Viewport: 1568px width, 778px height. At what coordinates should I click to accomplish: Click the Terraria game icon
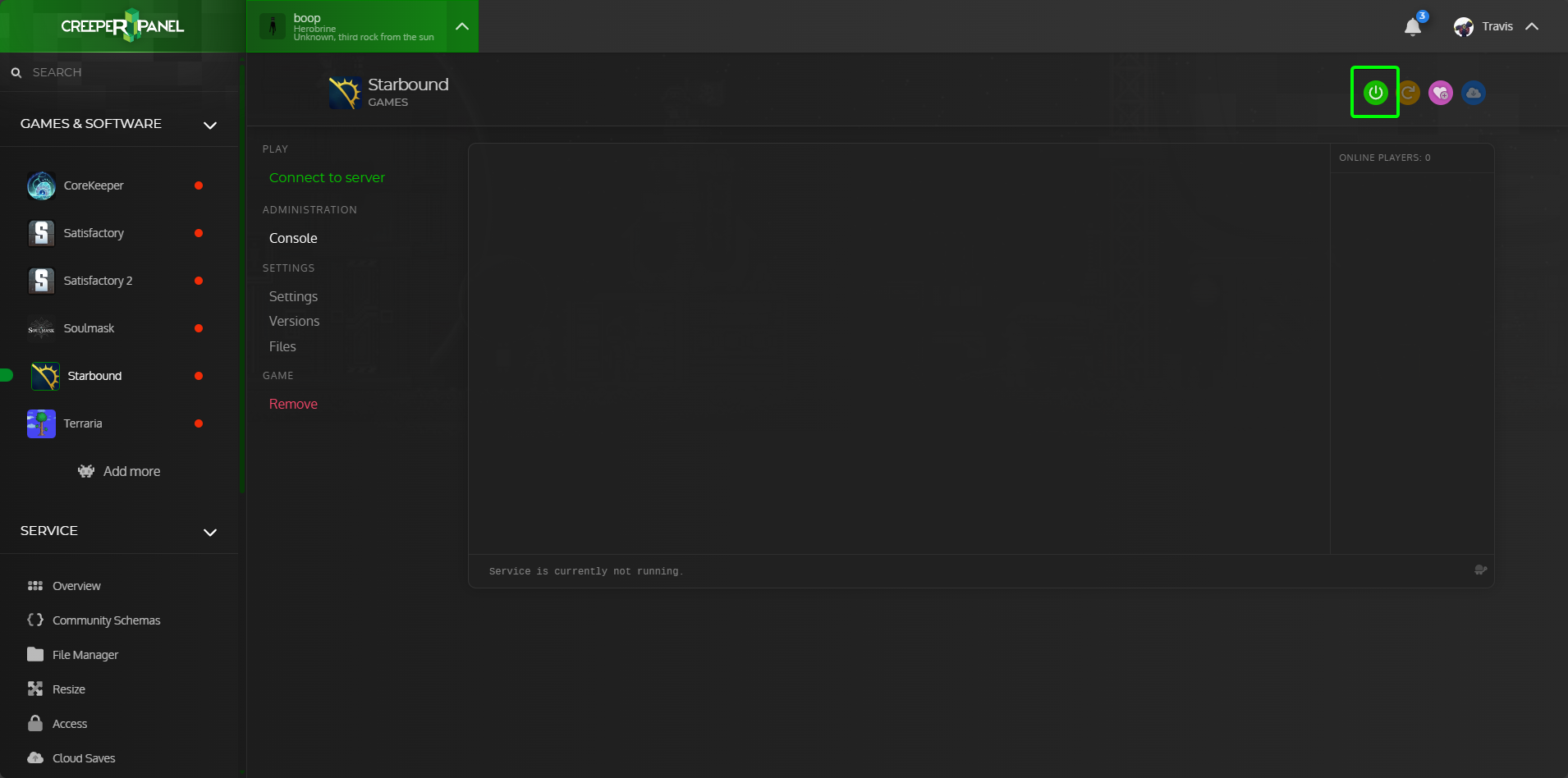[41, 423]
